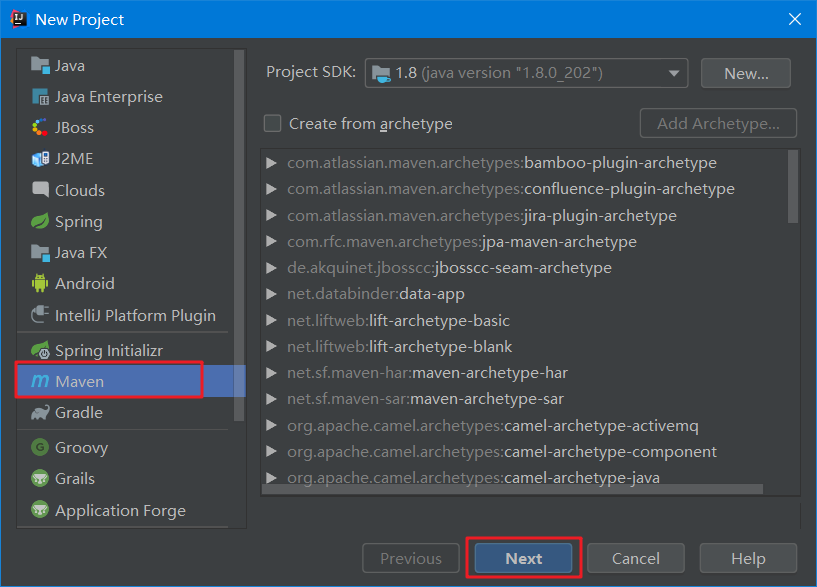
Task: Expand jbosscc-seam-archetype node
Action: 271,268
